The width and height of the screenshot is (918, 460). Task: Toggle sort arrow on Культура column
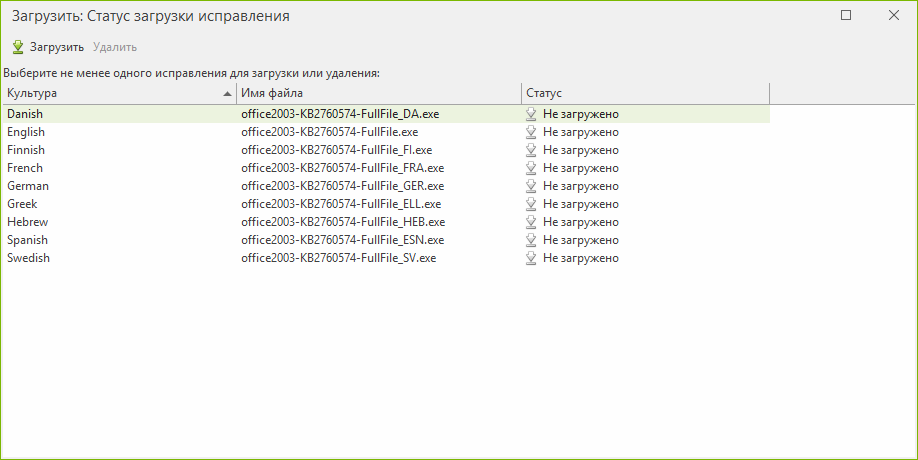pyautogui.click(x=227, y=94)
